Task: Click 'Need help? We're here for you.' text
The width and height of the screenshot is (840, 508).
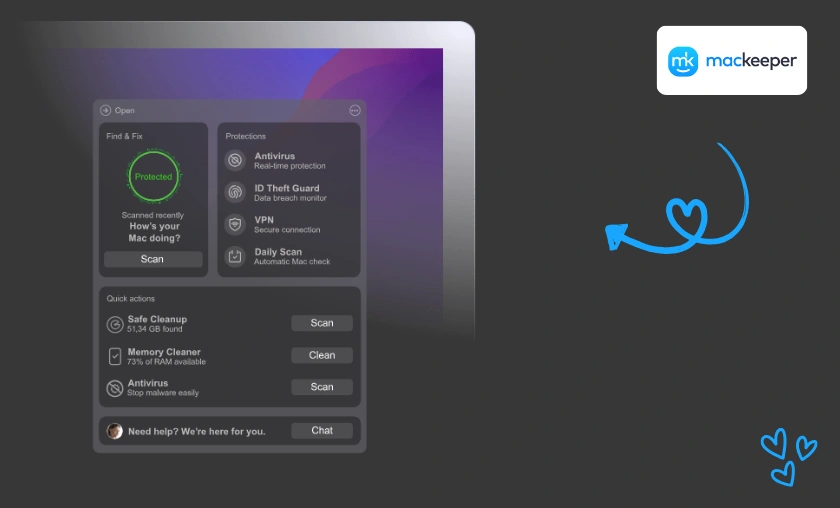Action: point(197,431)
